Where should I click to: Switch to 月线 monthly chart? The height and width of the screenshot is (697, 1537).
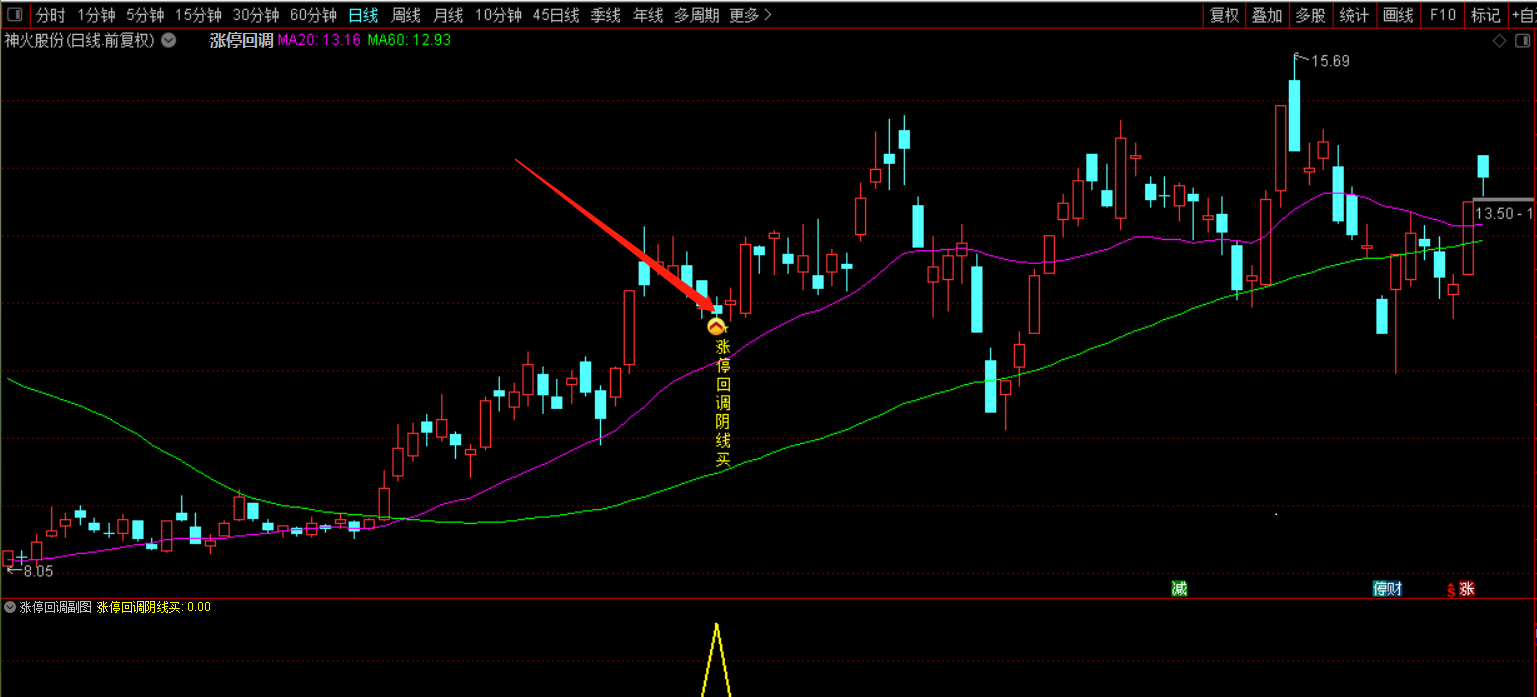click(448, 15)
